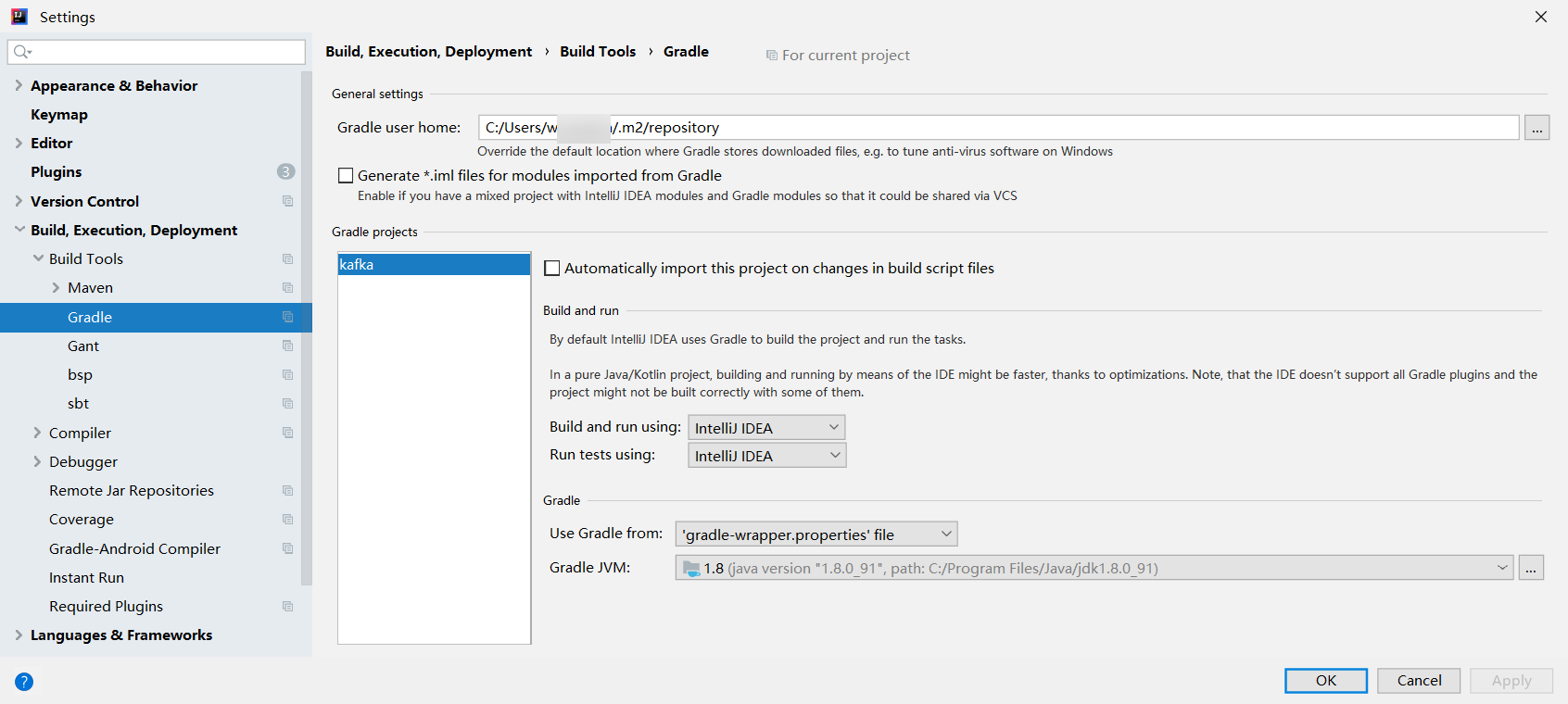
Task: Select Gant in Build Tools
Action: (83, 346)
